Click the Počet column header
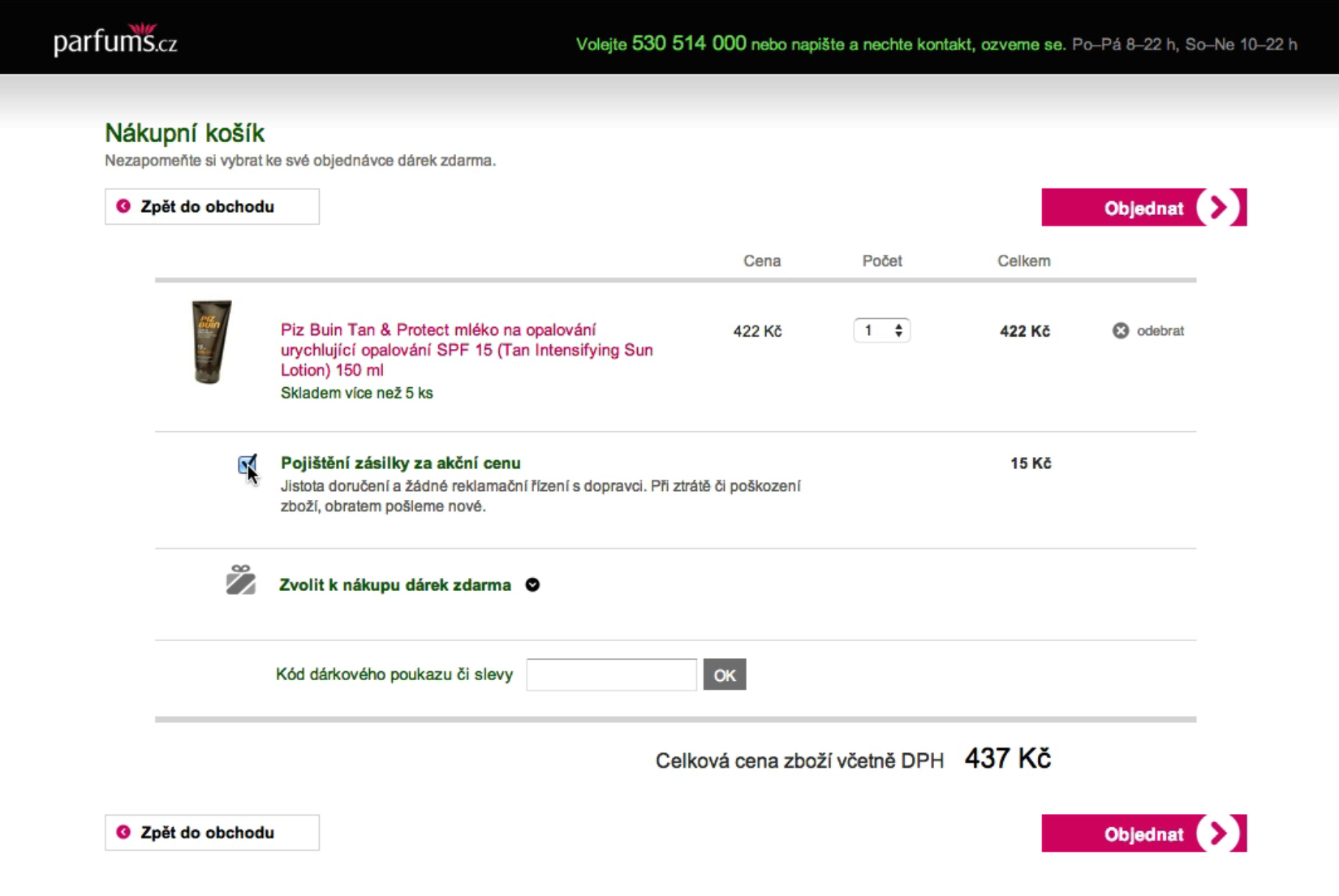This screenshot has width=1339, height=896. coord(882,261)
